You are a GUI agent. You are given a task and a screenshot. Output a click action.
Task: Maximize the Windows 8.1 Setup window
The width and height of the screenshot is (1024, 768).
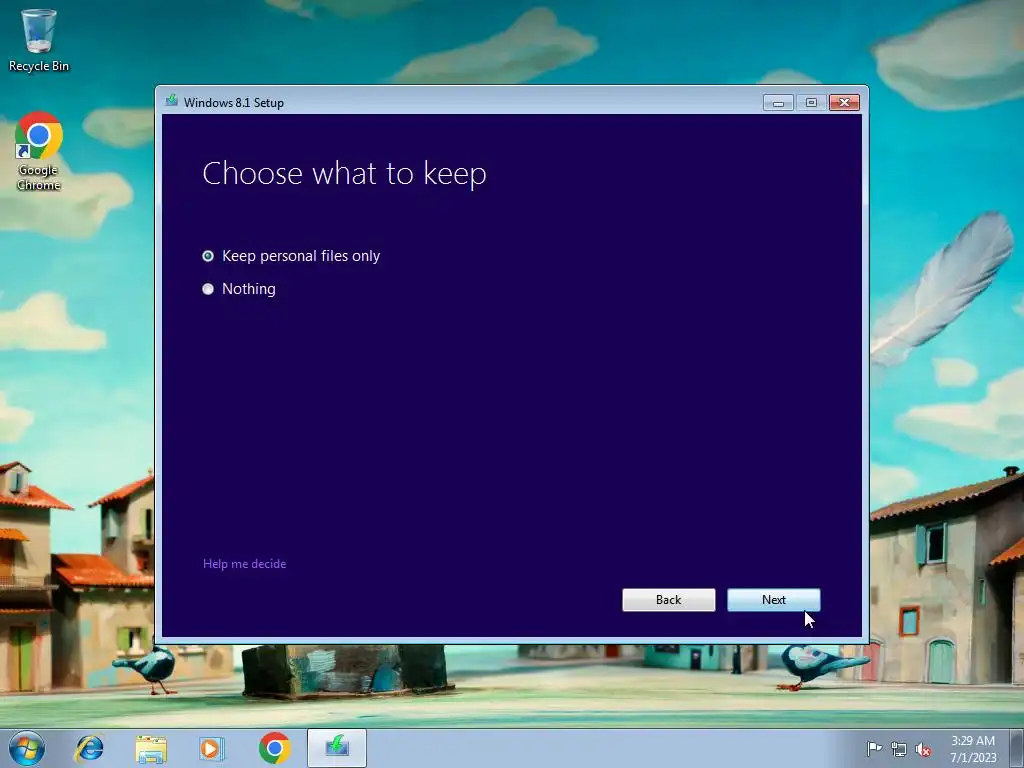811,103
